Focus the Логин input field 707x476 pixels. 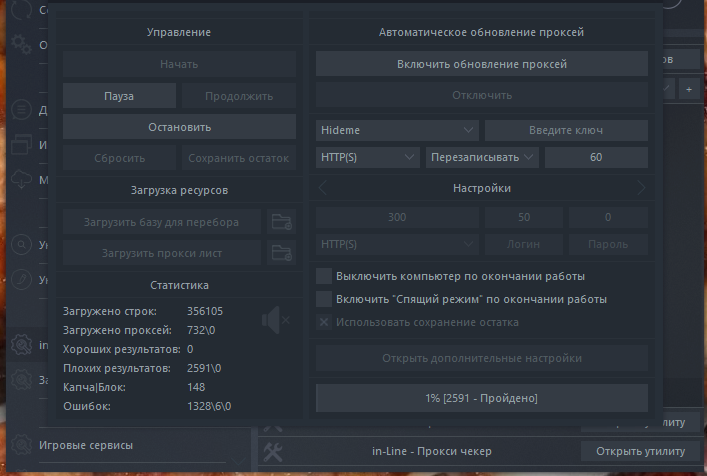(x=524, y=244)
